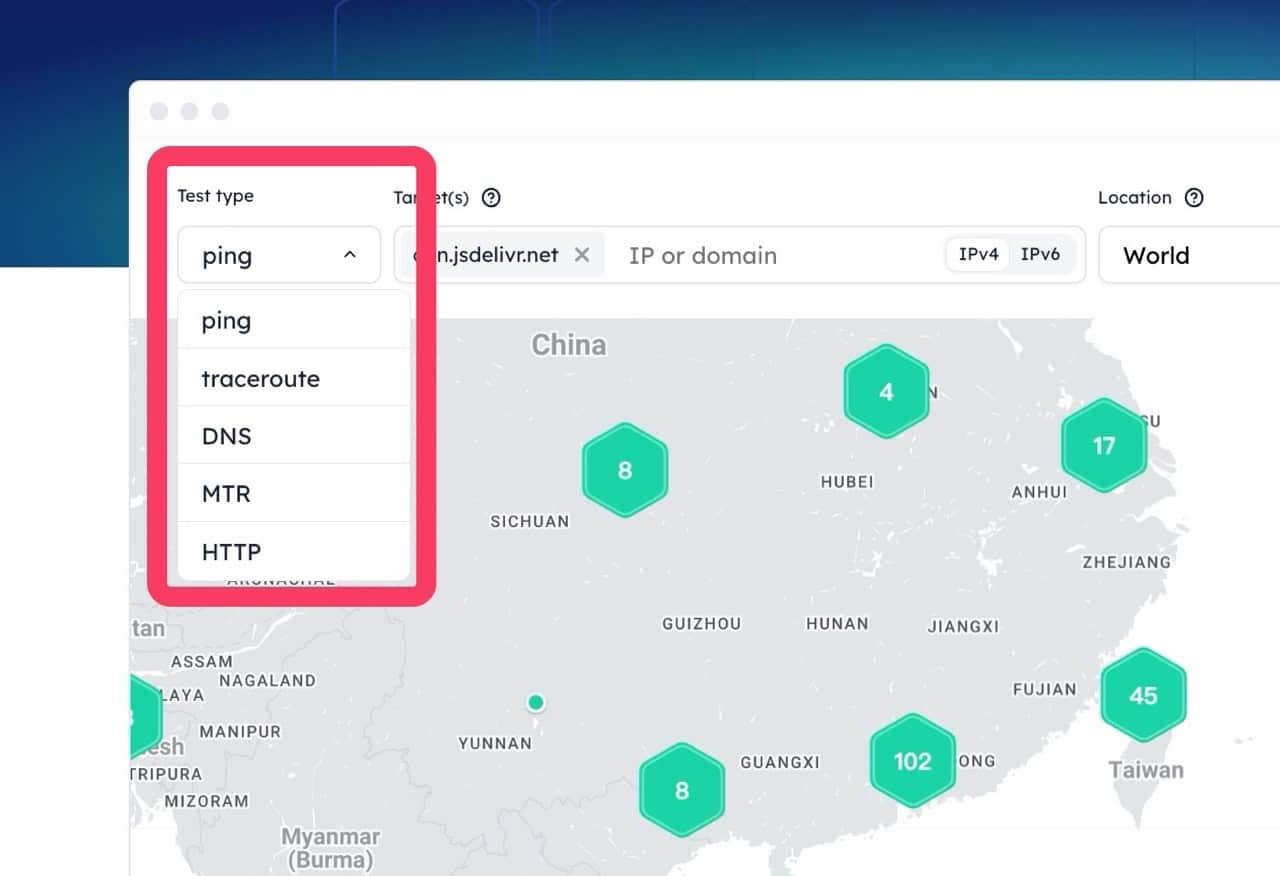
Task: Remove the jsdelivr.net target tag
Action: [582, 255]
